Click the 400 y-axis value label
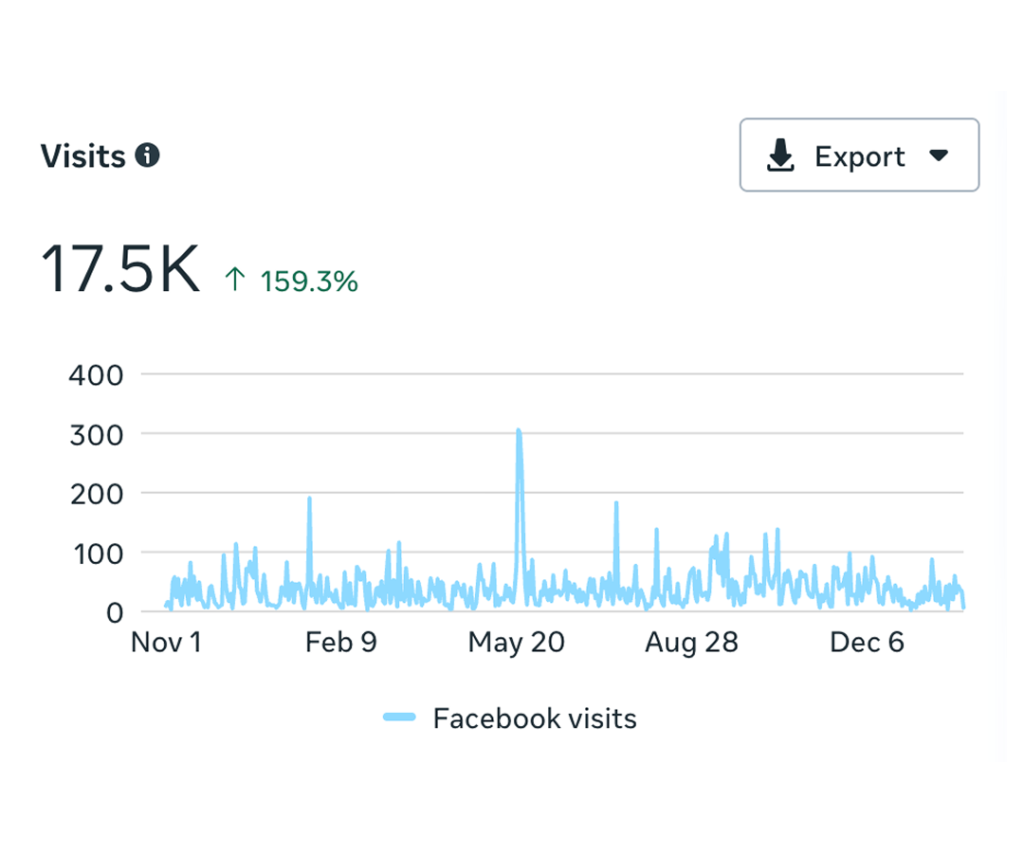The width and height of the screenshot is (1024, 854). click(x=96, y=376)
